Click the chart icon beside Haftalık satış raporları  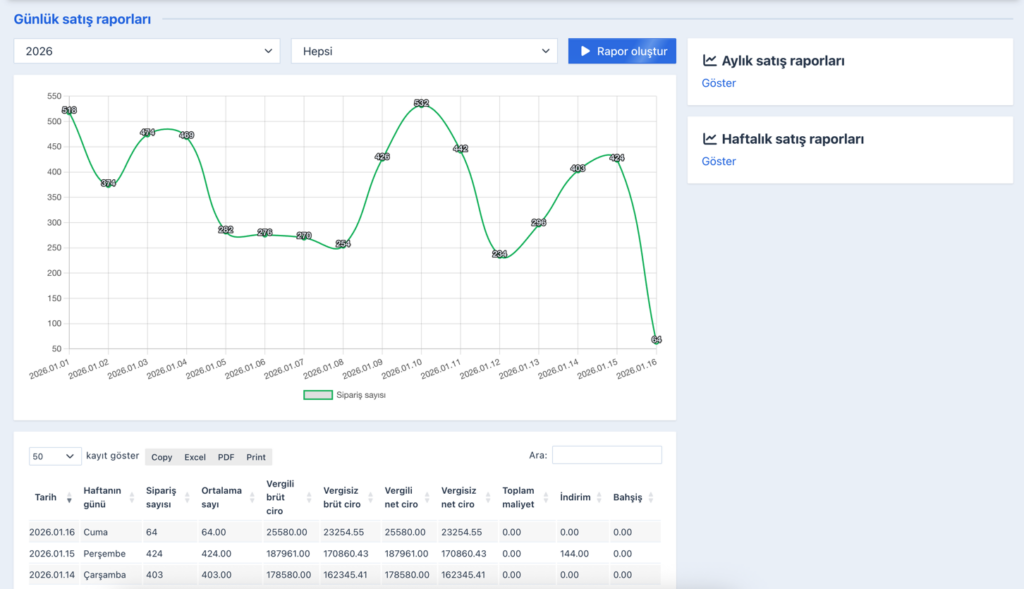point(710,139)
